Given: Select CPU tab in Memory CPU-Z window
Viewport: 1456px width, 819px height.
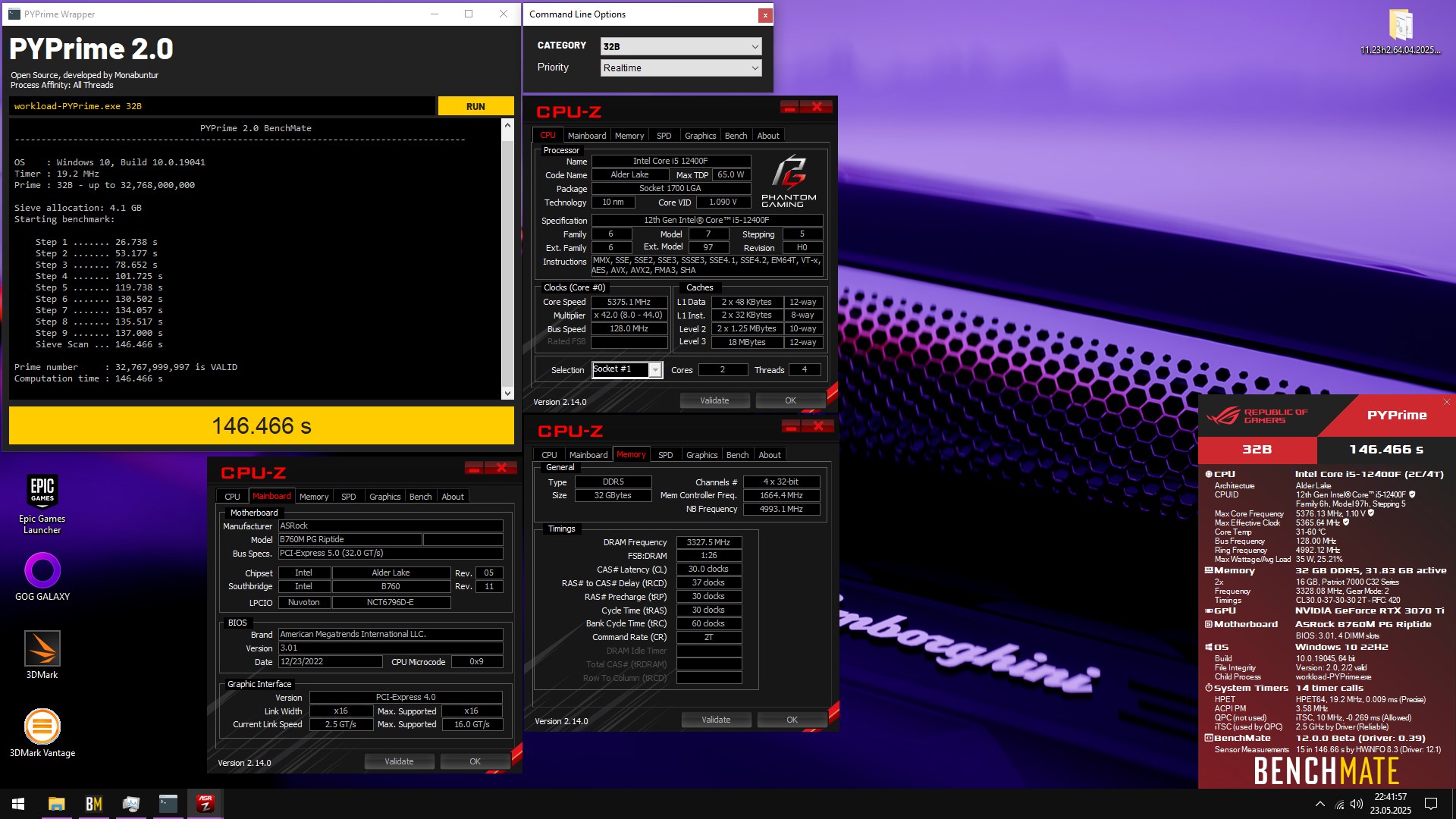Looking at the screenshot, I should click(549, 455).
